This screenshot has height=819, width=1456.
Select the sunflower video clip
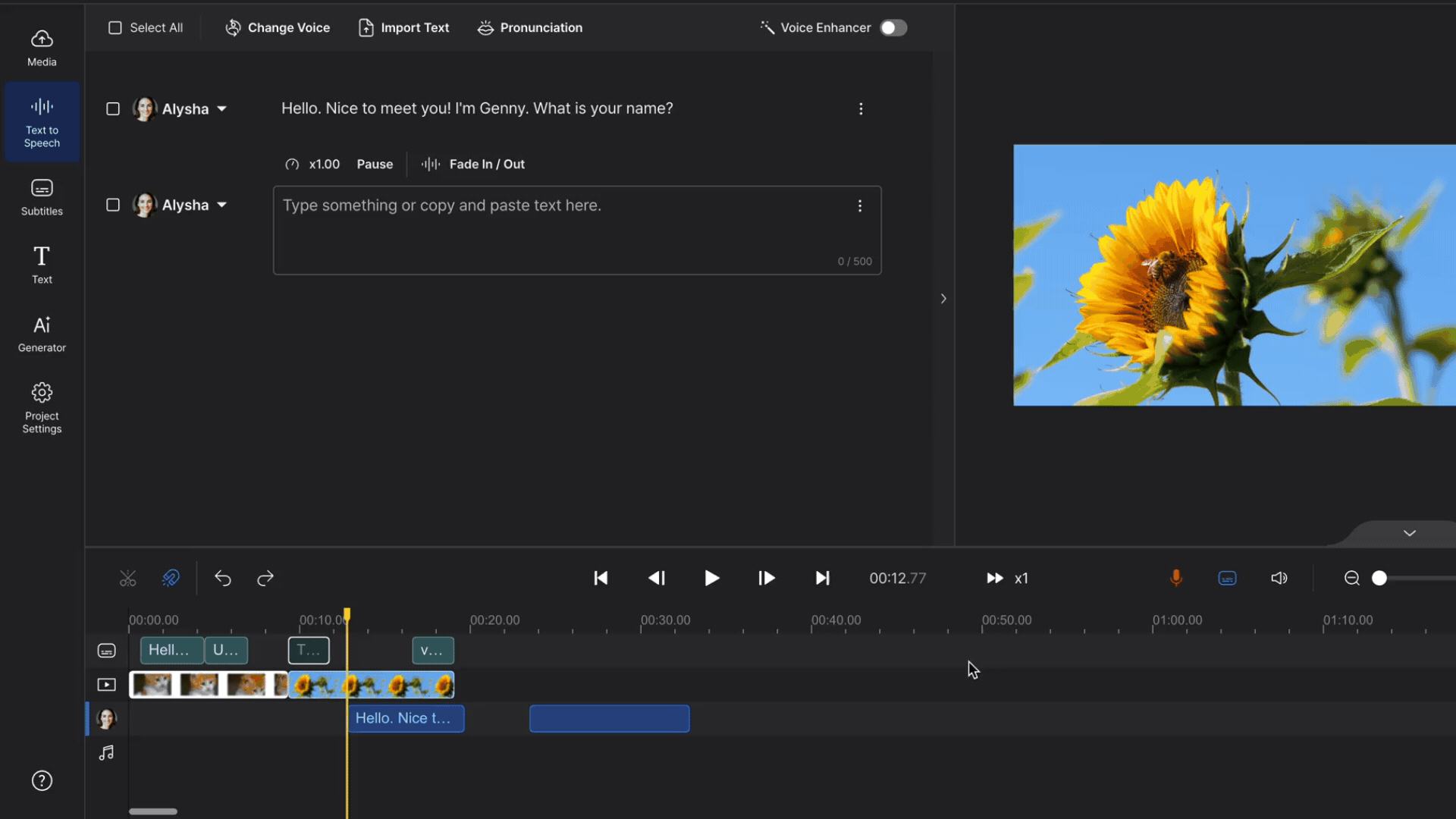pos(372,685)
